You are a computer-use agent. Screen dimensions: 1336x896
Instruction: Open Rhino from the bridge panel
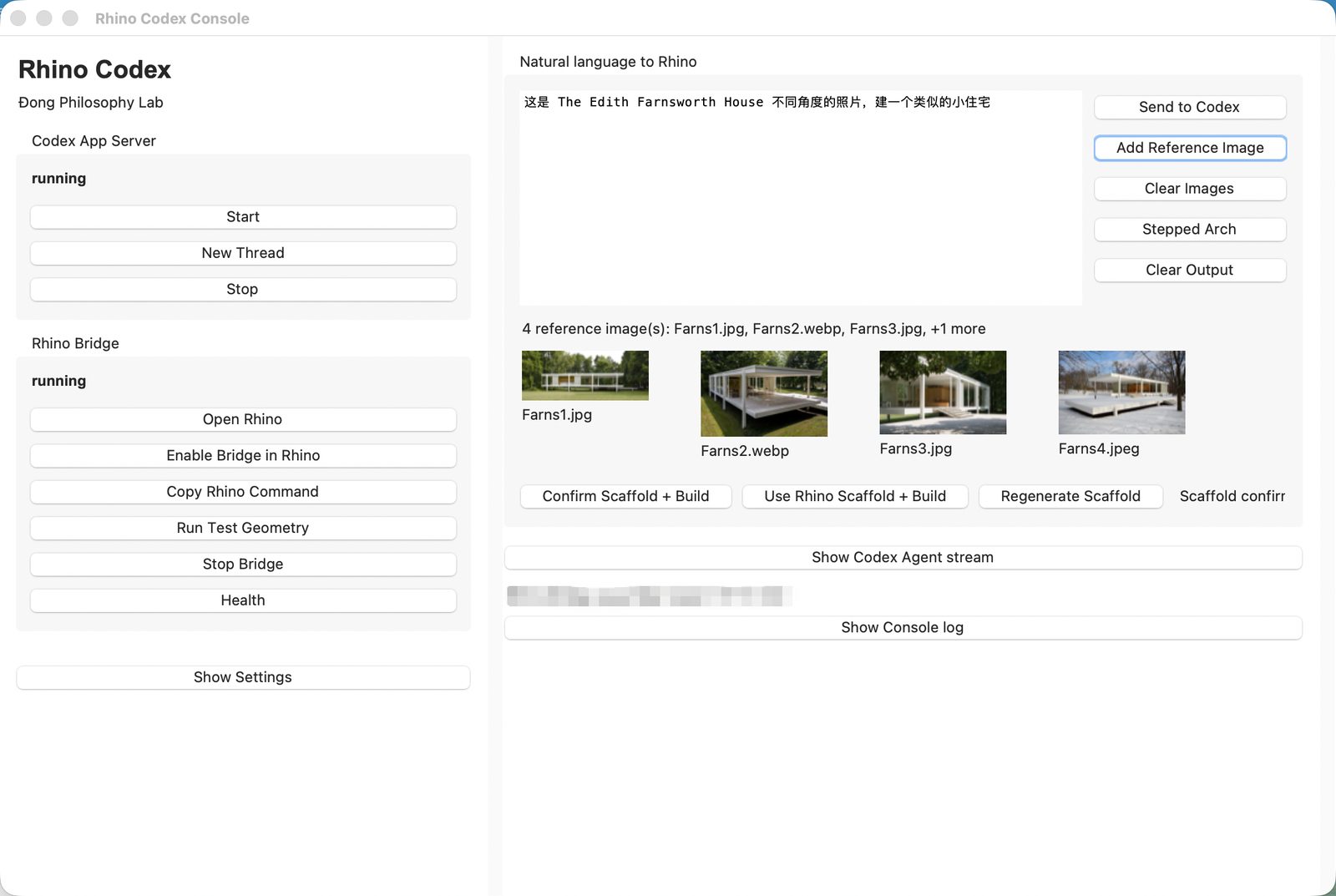point(243,419)
